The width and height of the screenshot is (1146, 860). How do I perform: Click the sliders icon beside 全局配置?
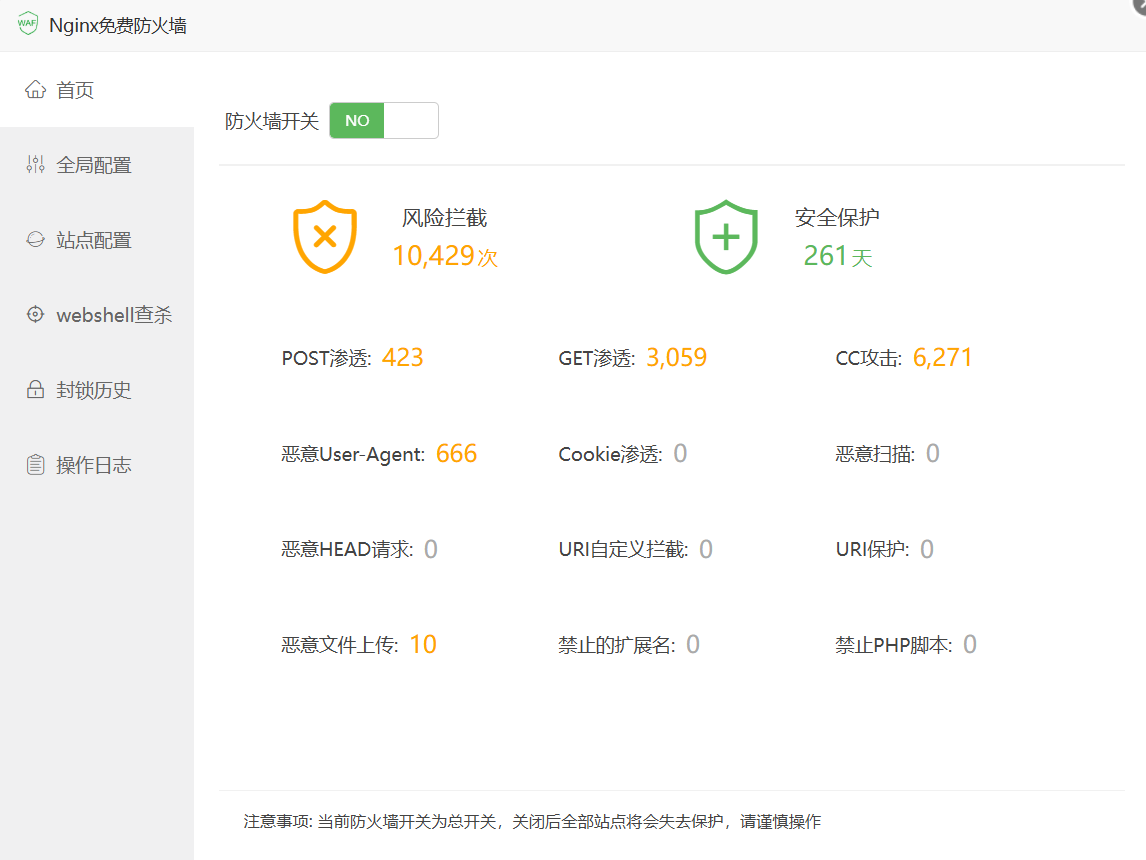coord(36,165)
